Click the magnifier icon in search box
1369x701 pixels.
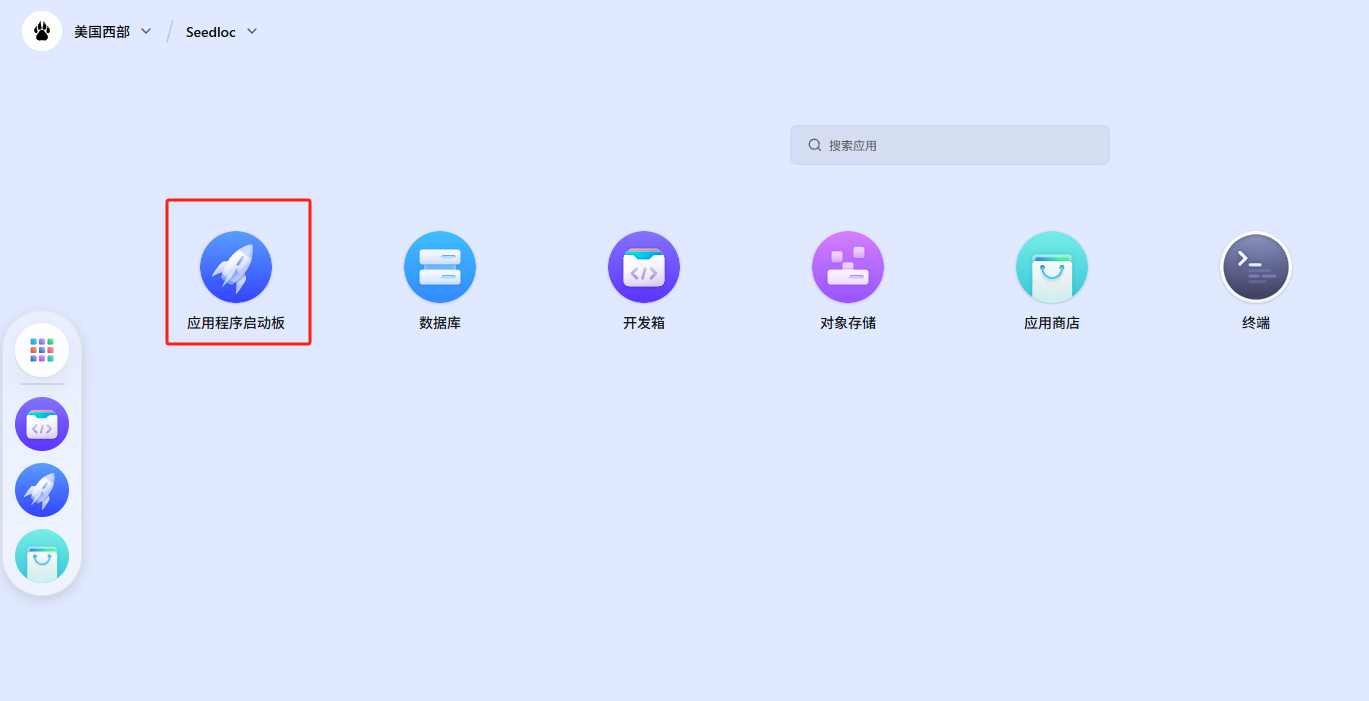pos(815,145)
